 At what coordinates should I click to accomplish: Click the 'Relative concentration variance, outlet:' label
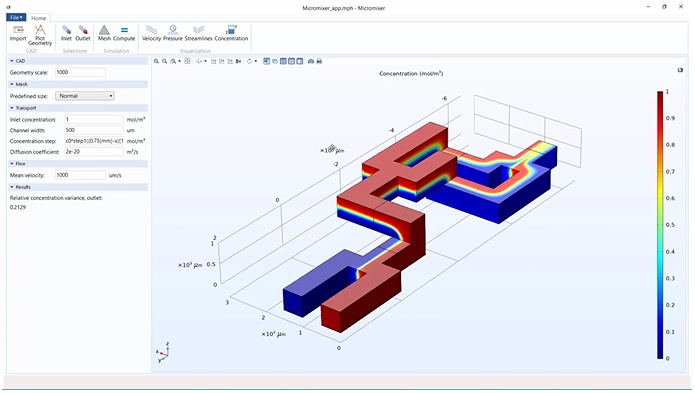coord(56,198)
